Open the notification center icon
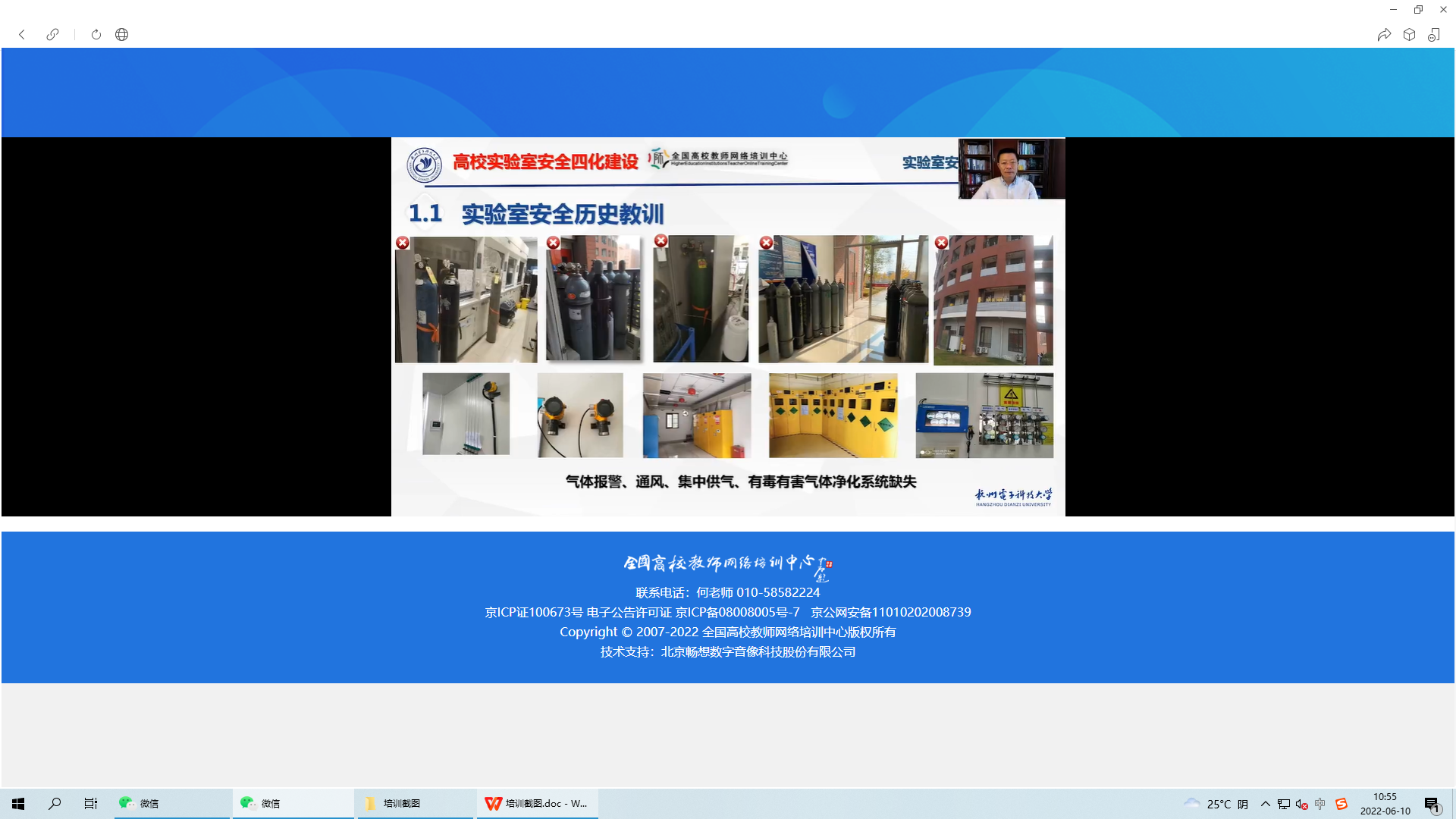The width and height of the screenshot is (1456, 819). tap(1432, 805)
